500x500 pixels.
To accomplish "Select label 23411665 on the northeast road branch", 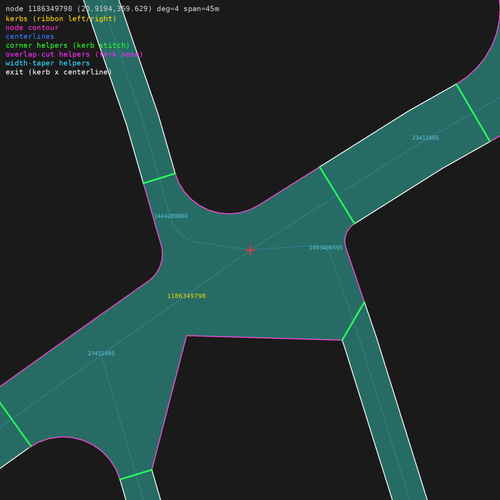I will (x=425, y=138).
